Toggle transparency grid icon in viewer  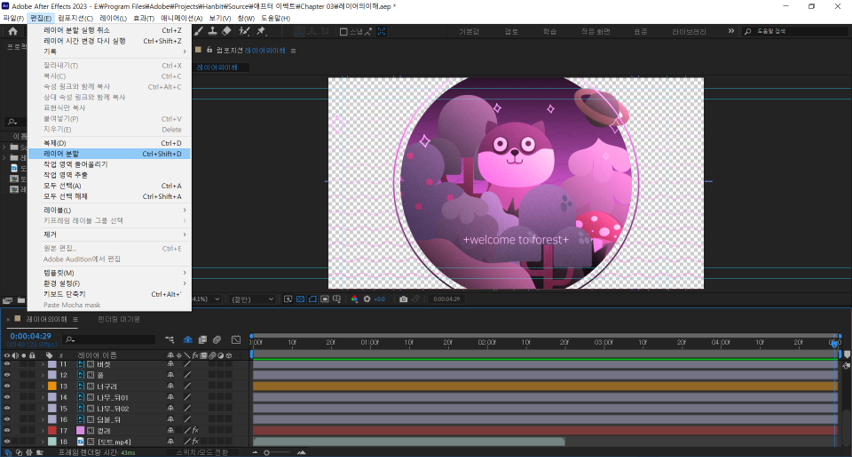[x=300, y=299]
